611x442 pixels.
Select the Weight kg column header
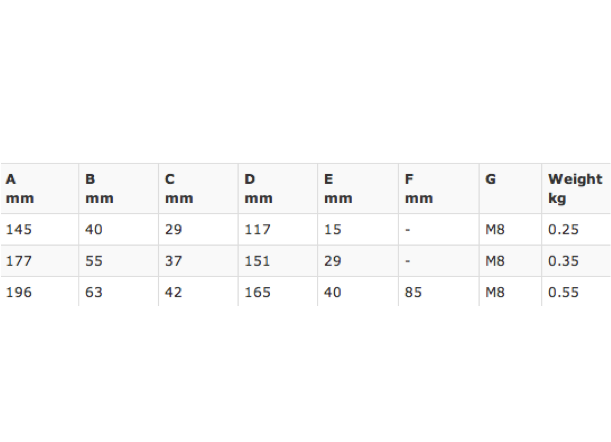click(576, 189)
